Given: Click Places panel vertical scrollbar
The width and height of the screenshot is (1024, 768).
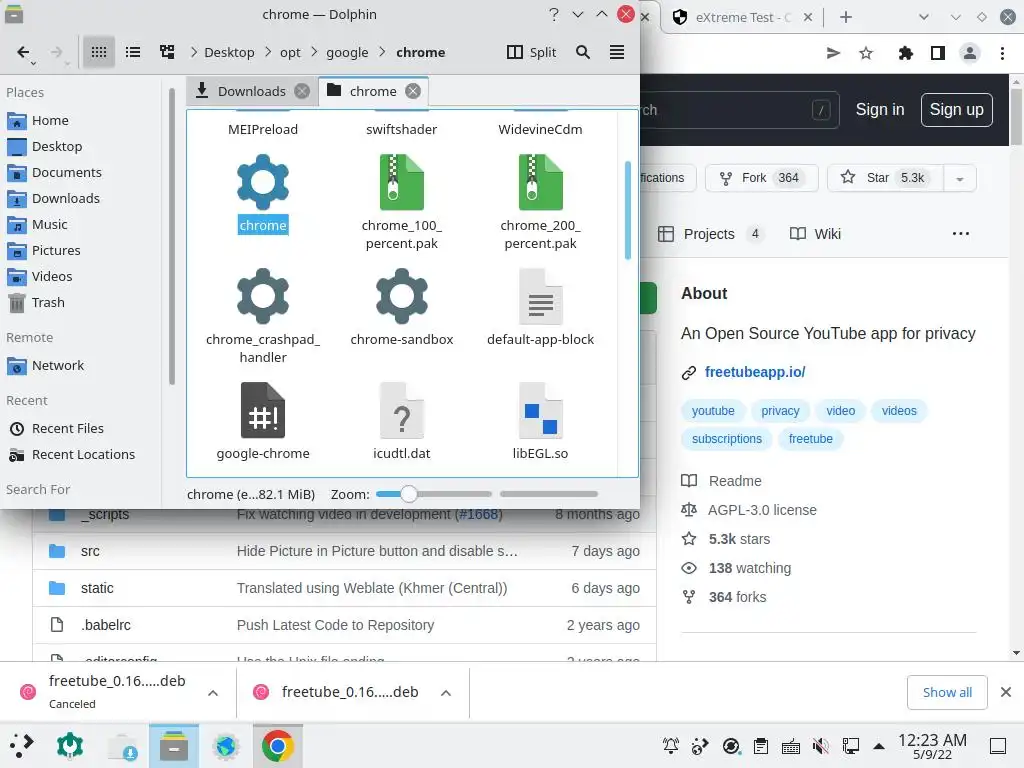Looking at the screenshot, I should (172, 236).
